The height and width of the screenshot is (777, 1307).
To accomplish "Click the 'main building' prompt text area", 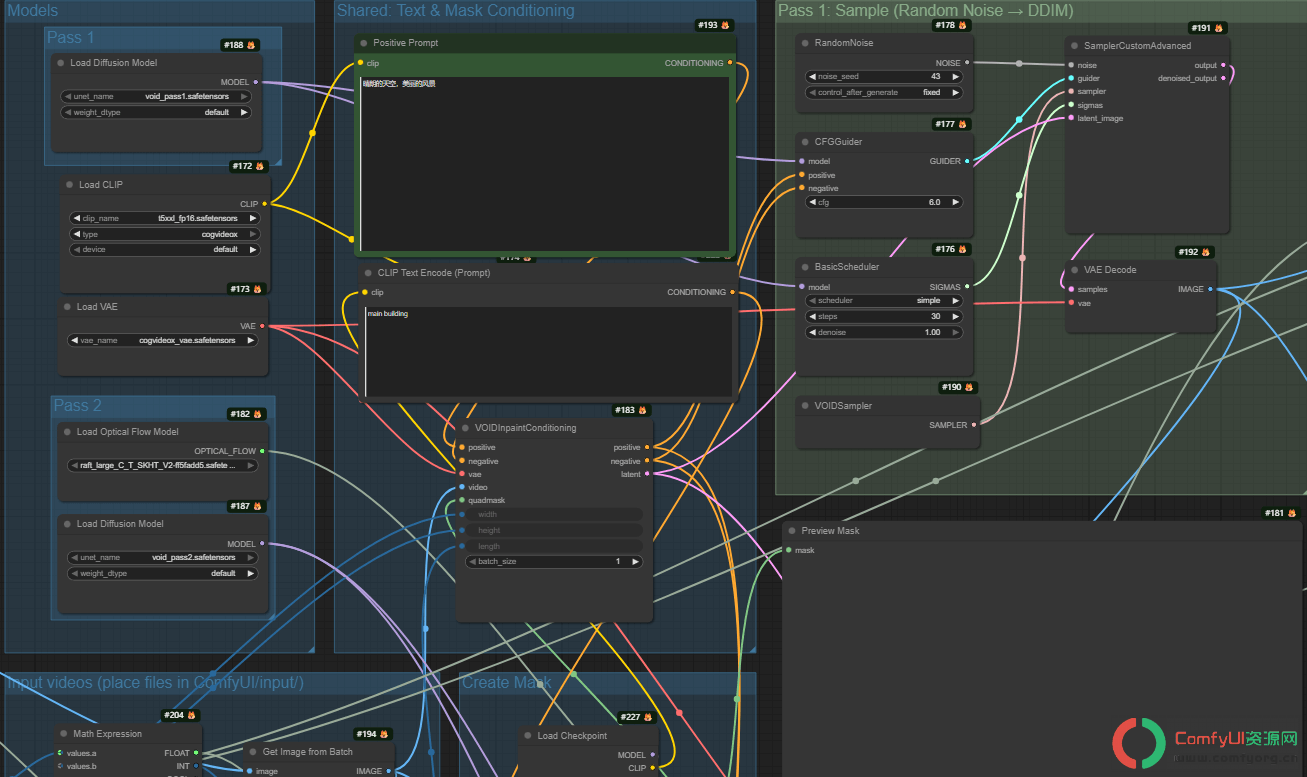I will pyautogui.click(x=548, y=352).
